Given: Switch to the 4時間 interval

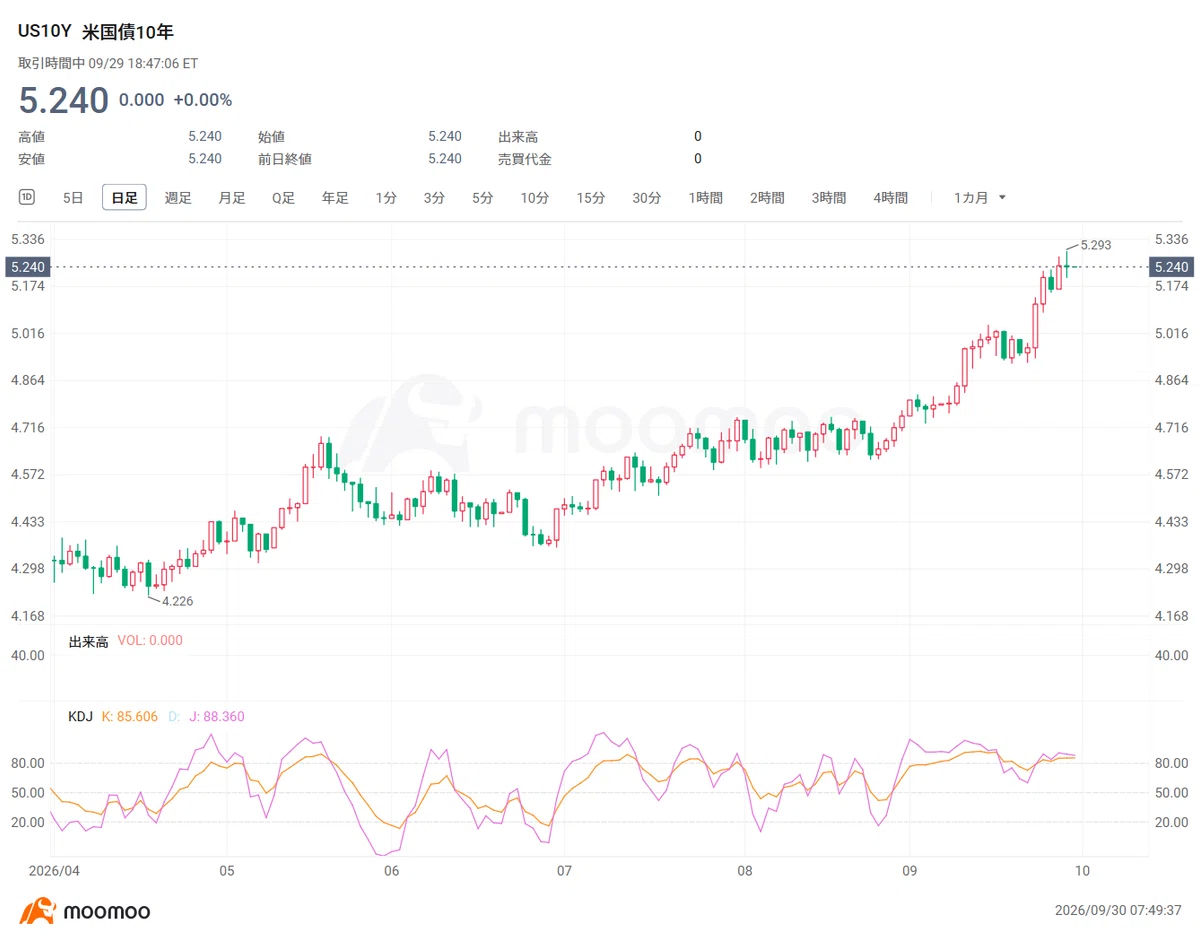Looking at the screenshot, I should (890, 198).
